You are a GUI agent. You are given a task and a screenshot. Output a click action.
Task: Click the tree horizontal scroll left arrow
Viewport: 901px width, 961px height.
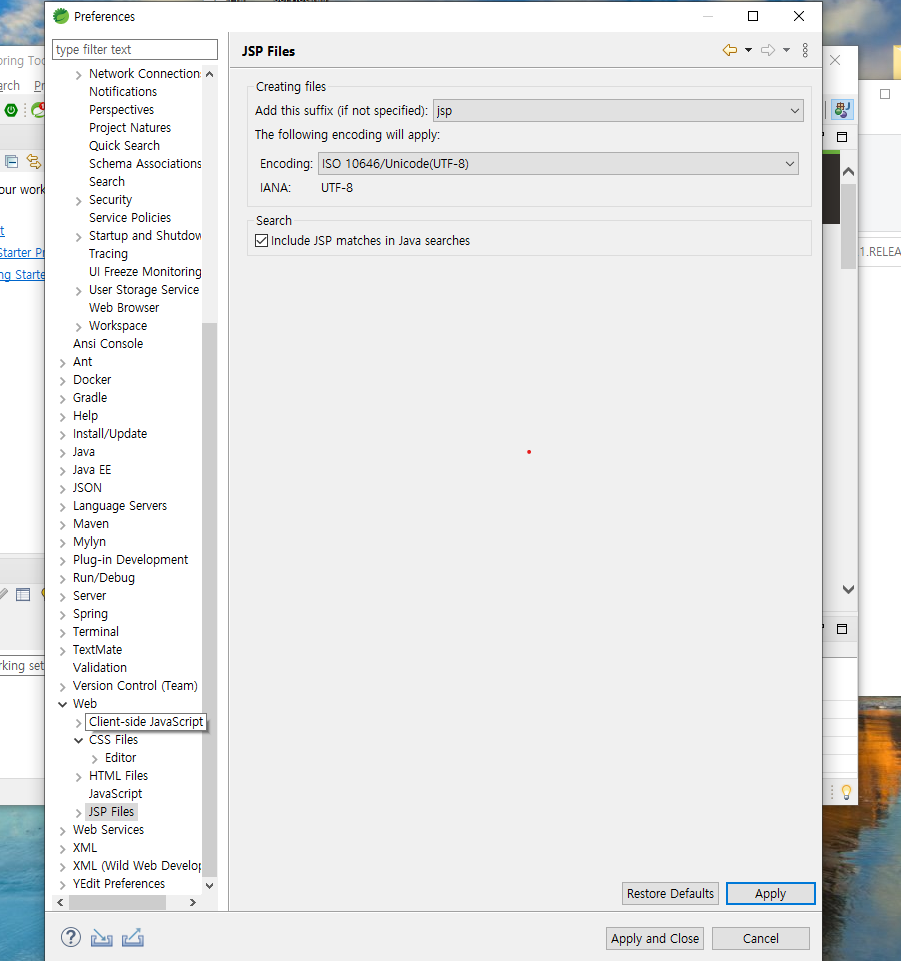pos(60,902)
